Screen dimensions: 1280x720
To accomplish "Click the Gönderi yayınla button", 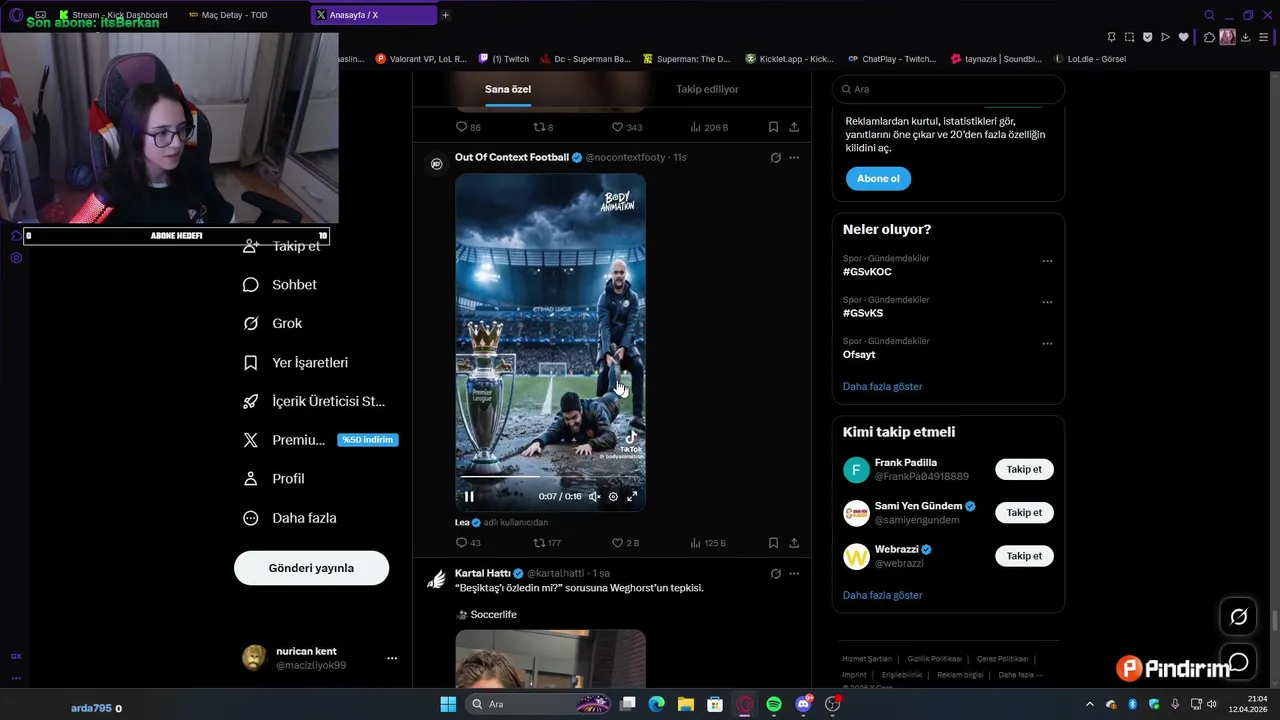I will click(311, 568).
